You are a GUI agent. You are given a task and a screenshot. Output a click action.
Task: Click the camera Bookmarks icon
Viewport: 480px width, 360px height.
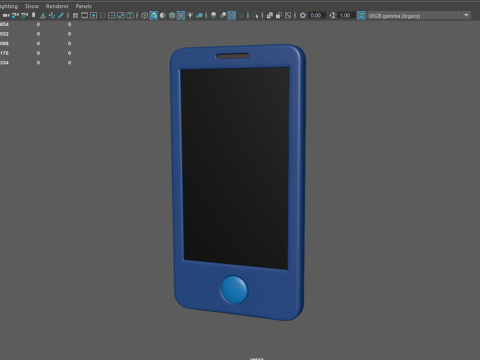click(33, 15)
